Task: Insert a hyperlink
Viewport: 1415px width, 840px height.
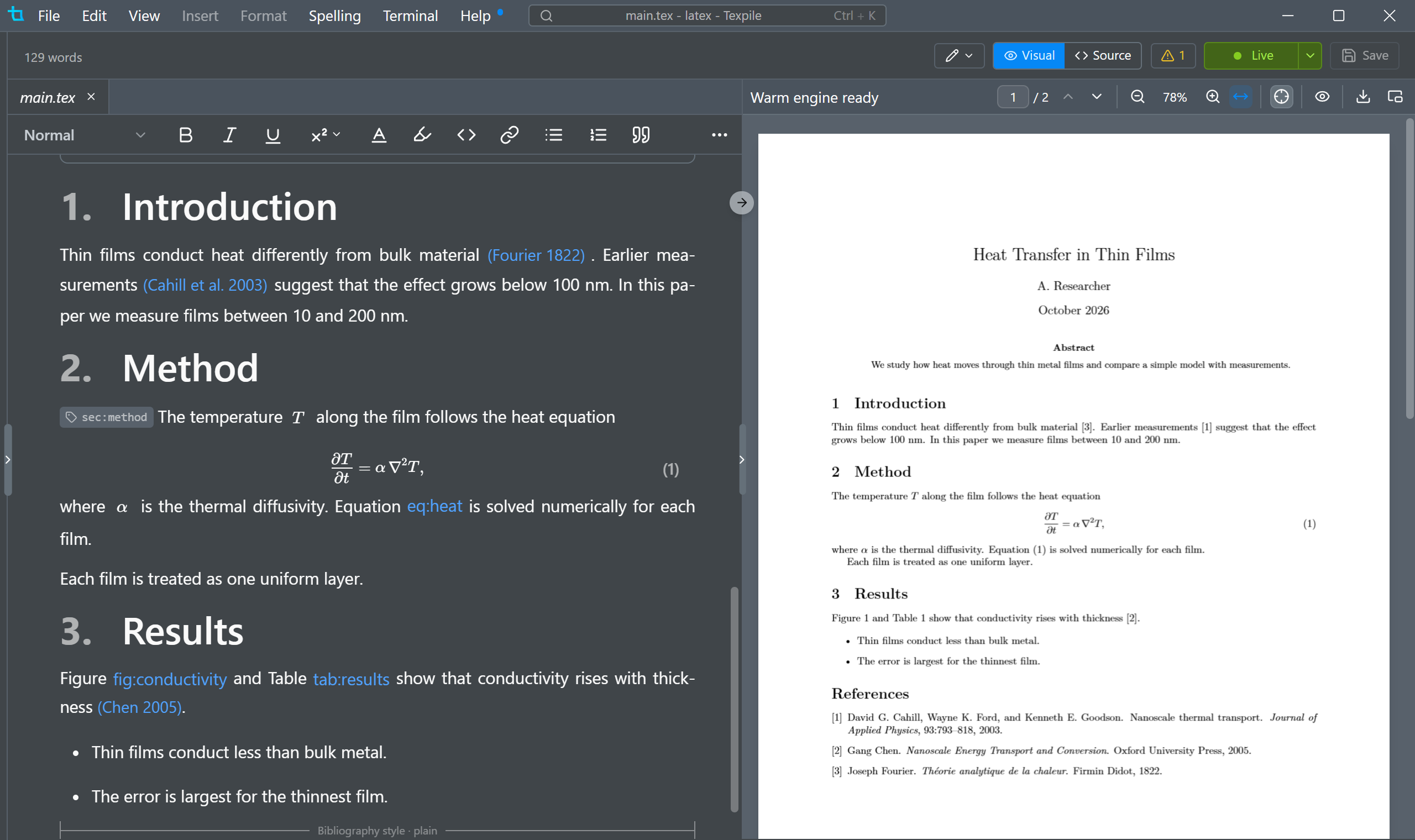Action: coord(510,135)
